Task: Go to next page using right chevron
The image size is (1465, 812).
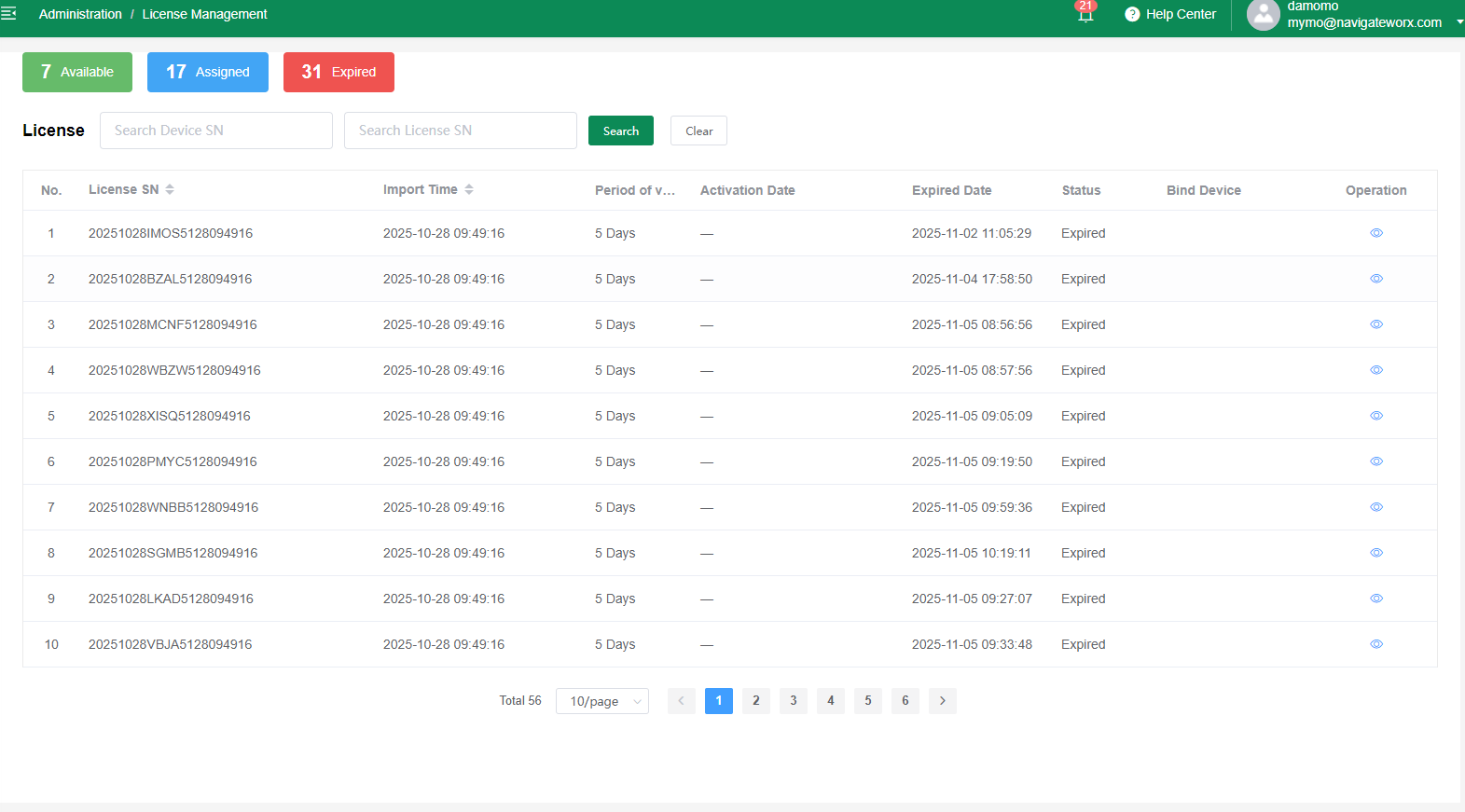Action: pos(943,701)
